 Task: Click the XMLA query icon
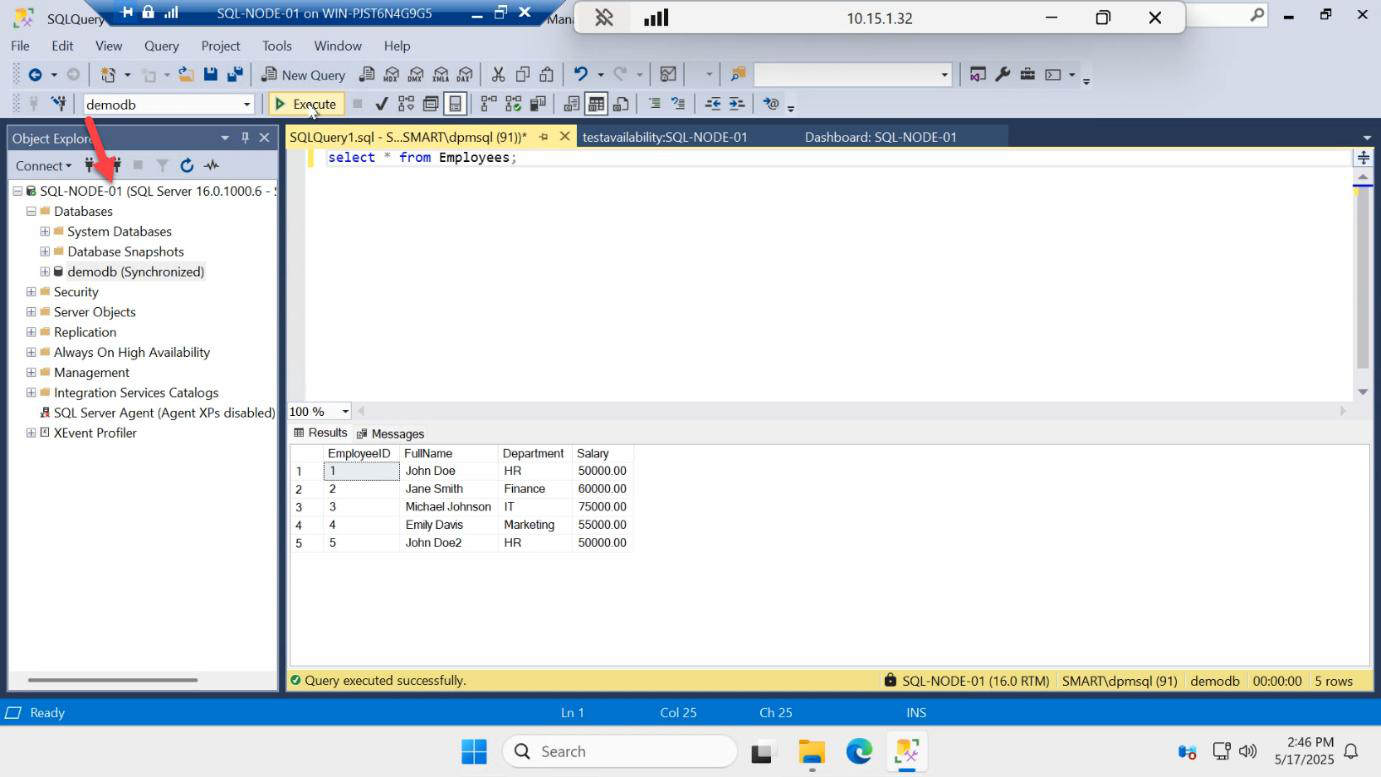[x=441, y=74]
